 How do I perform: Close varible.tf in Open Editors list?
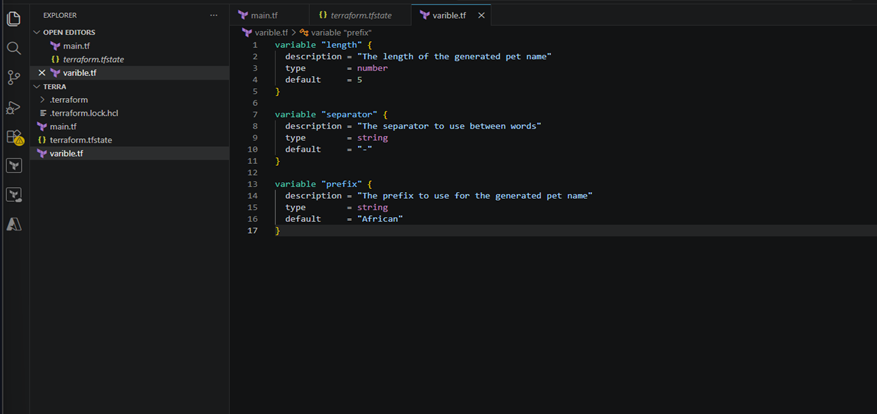[x=41, y=73]
